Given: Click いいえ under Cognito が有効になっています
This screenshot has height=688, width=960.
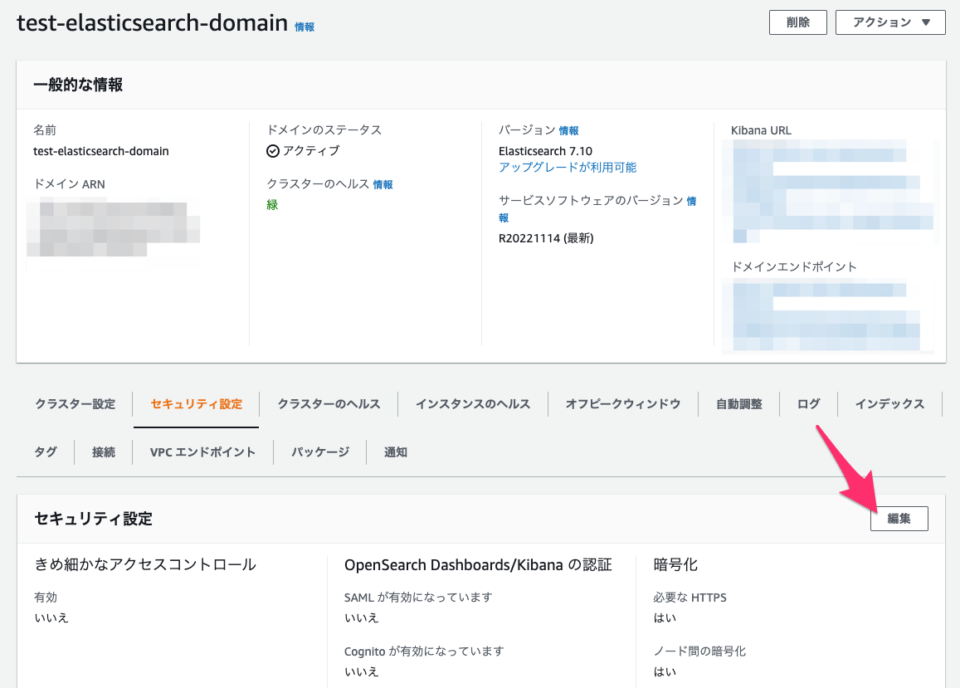Looking at the screenshot, I should [361, 672].
